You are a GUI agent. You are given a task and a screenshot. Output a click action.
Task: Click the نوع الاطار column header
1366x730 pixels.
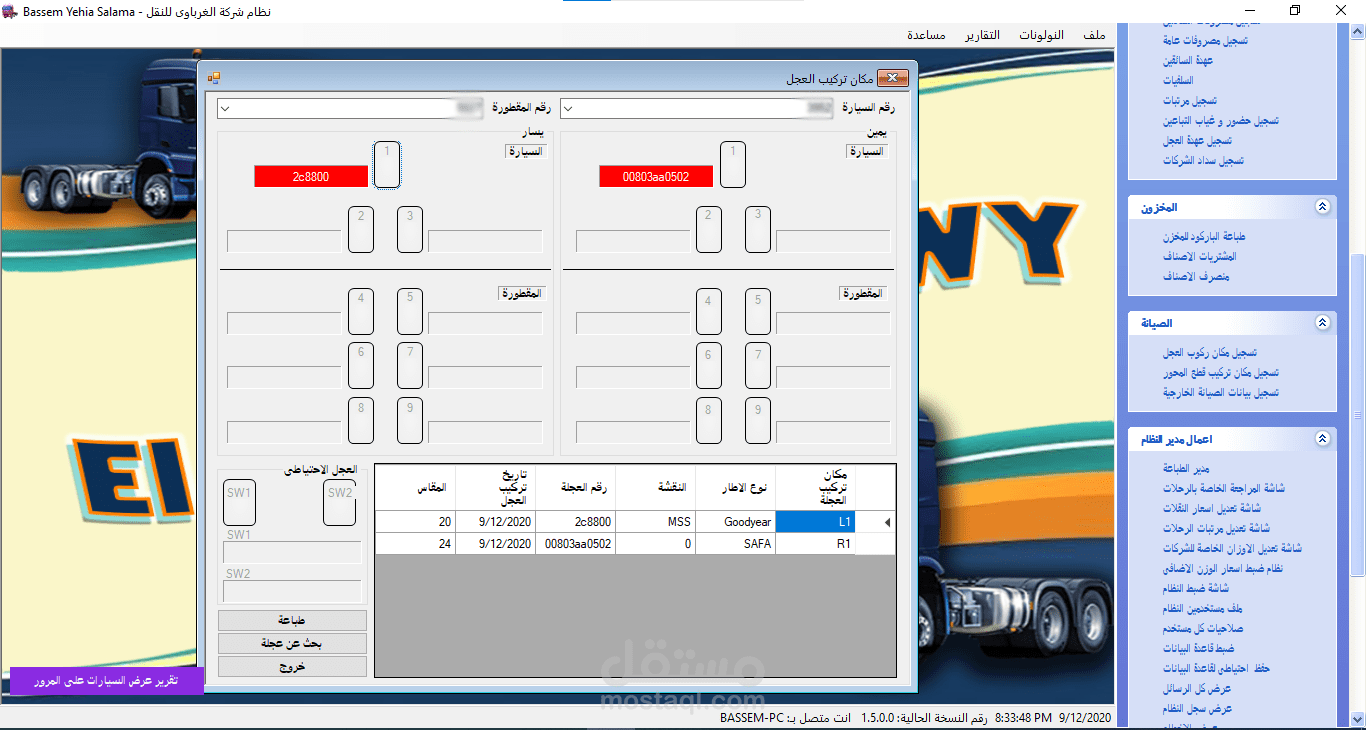tap(736, 487)
